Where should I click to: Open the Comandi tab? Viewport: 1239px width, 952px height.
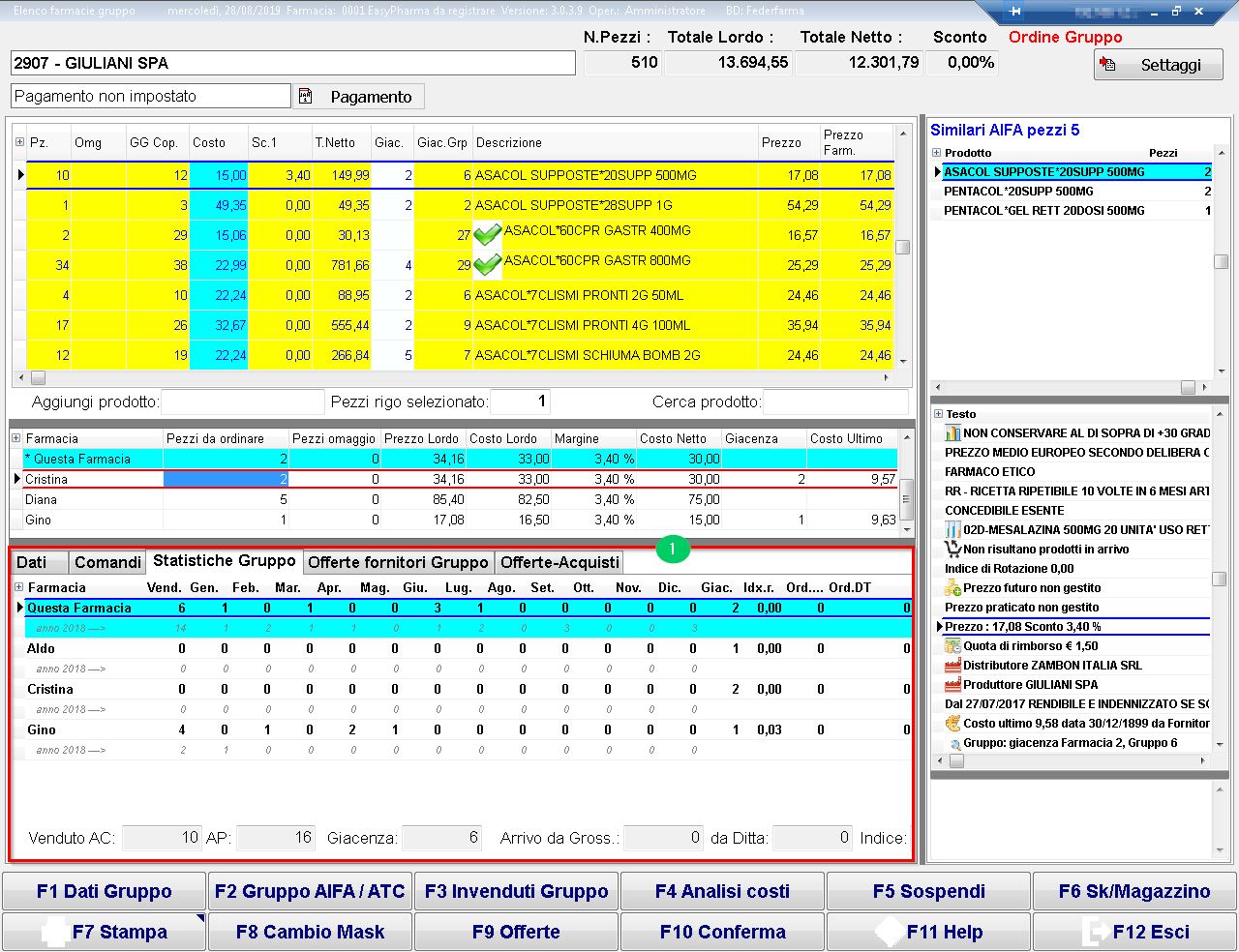[x=107, y=562]
